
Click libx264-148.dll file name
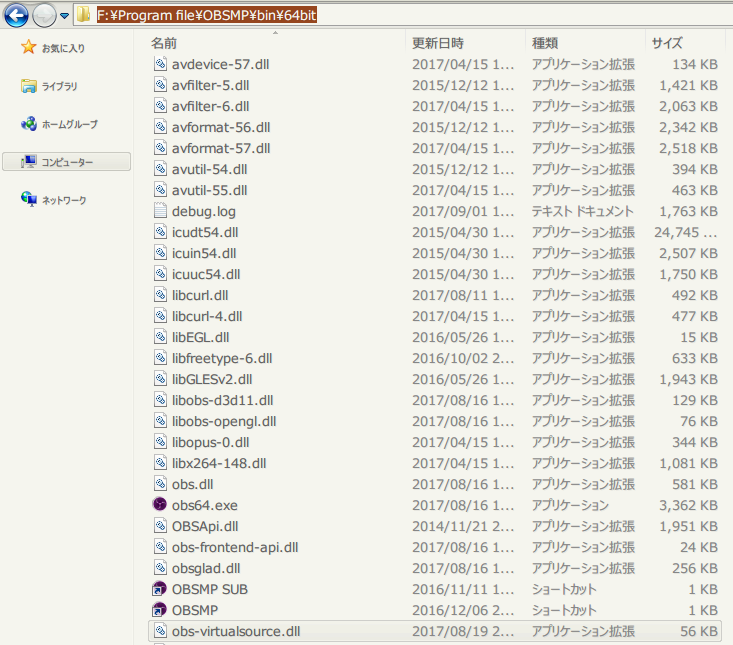click(219, 464)
